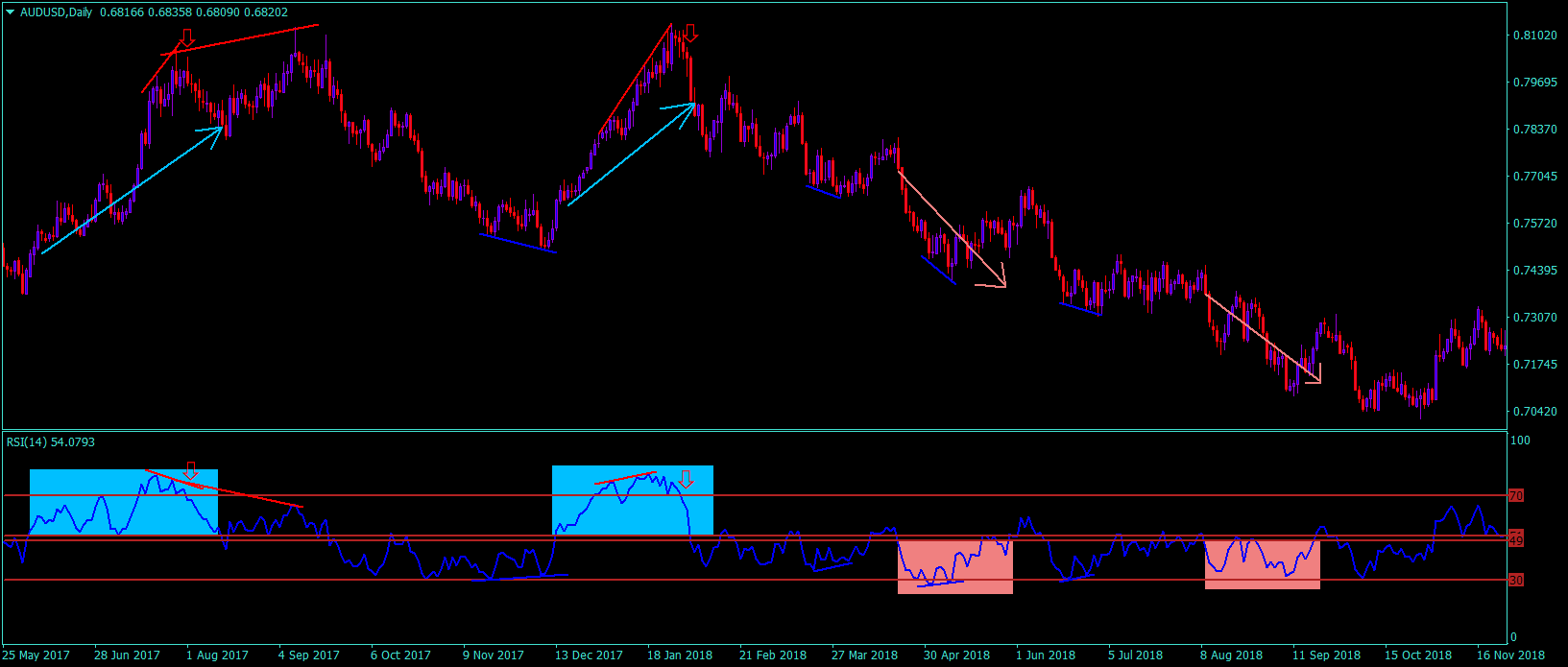Screen dimensions: 1568x667
Task: Click the RSI 70 level label
Action: click(x=1516, y=496)
